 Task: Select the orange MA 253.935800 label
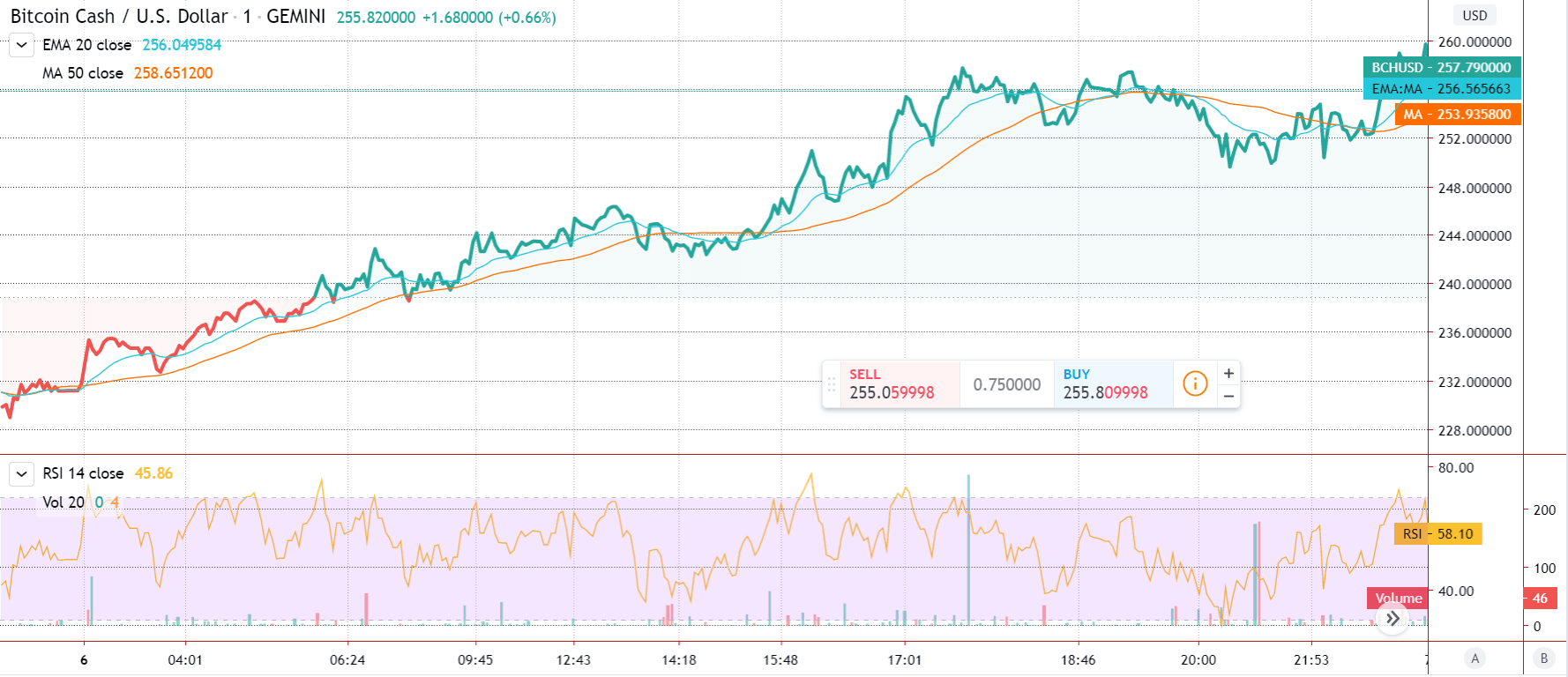1457,114
